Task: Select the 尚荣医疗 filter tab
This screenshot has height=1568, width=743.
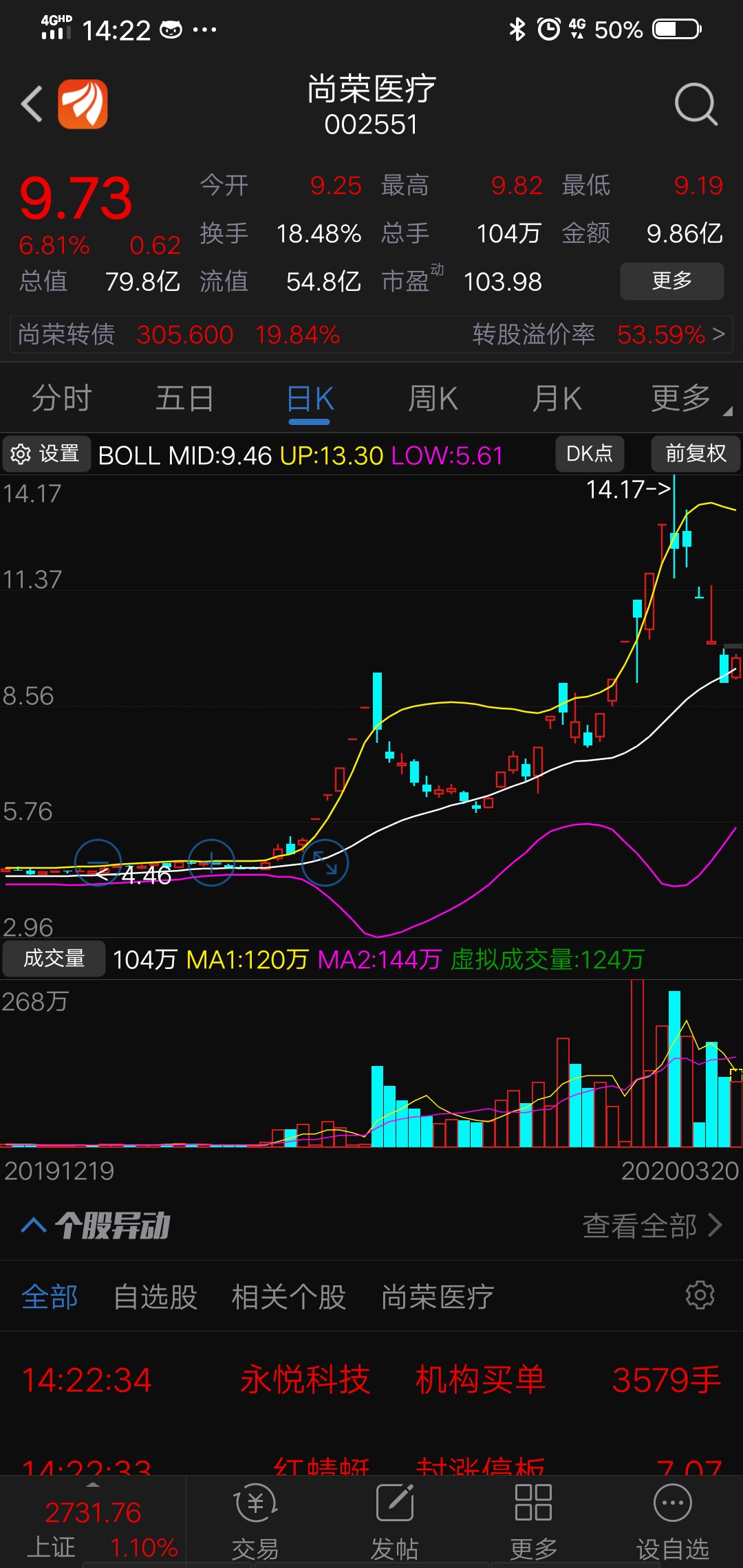Action: [438, 1297]
